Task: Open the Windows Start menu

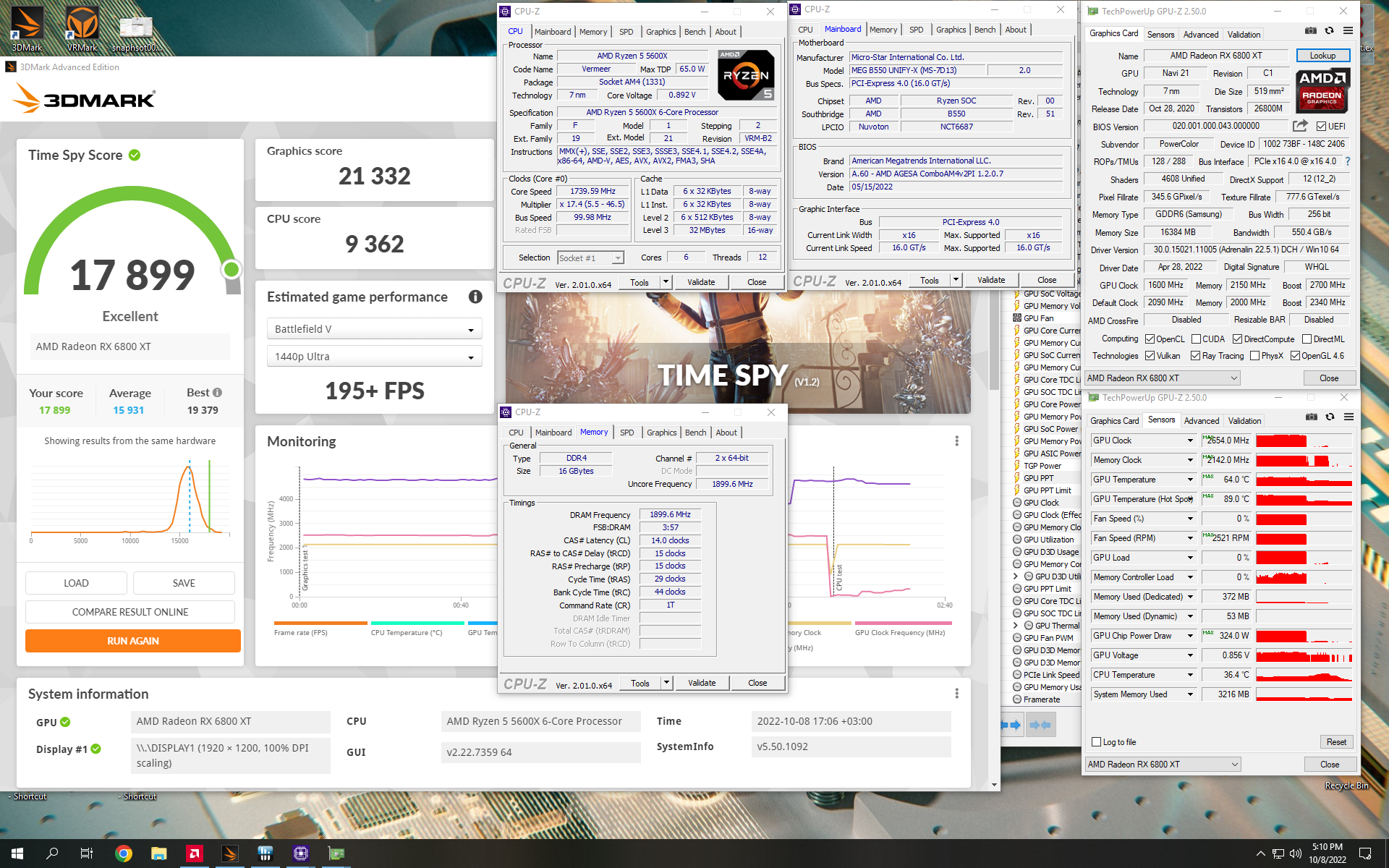Action: (17, 854)
